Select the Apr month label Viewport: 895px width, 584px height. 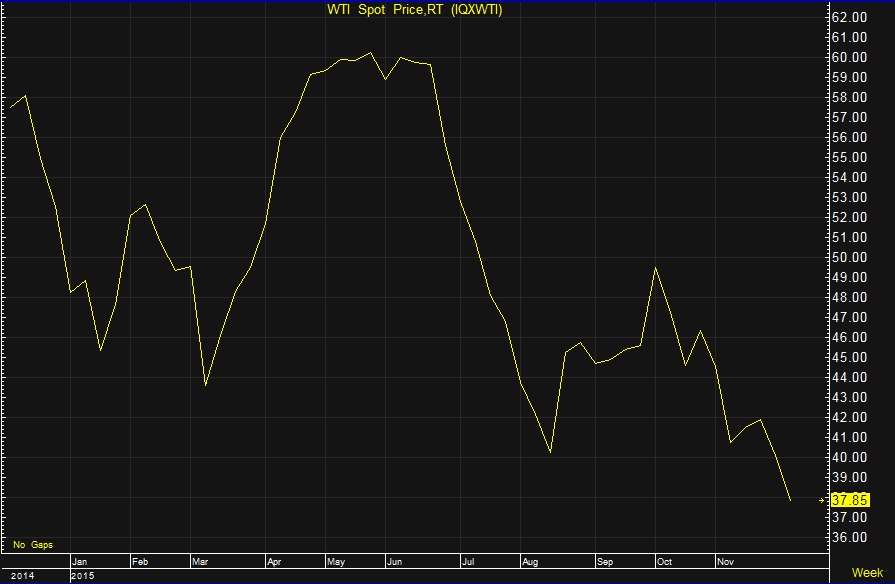pyautogui.click(x=274, y=562)
